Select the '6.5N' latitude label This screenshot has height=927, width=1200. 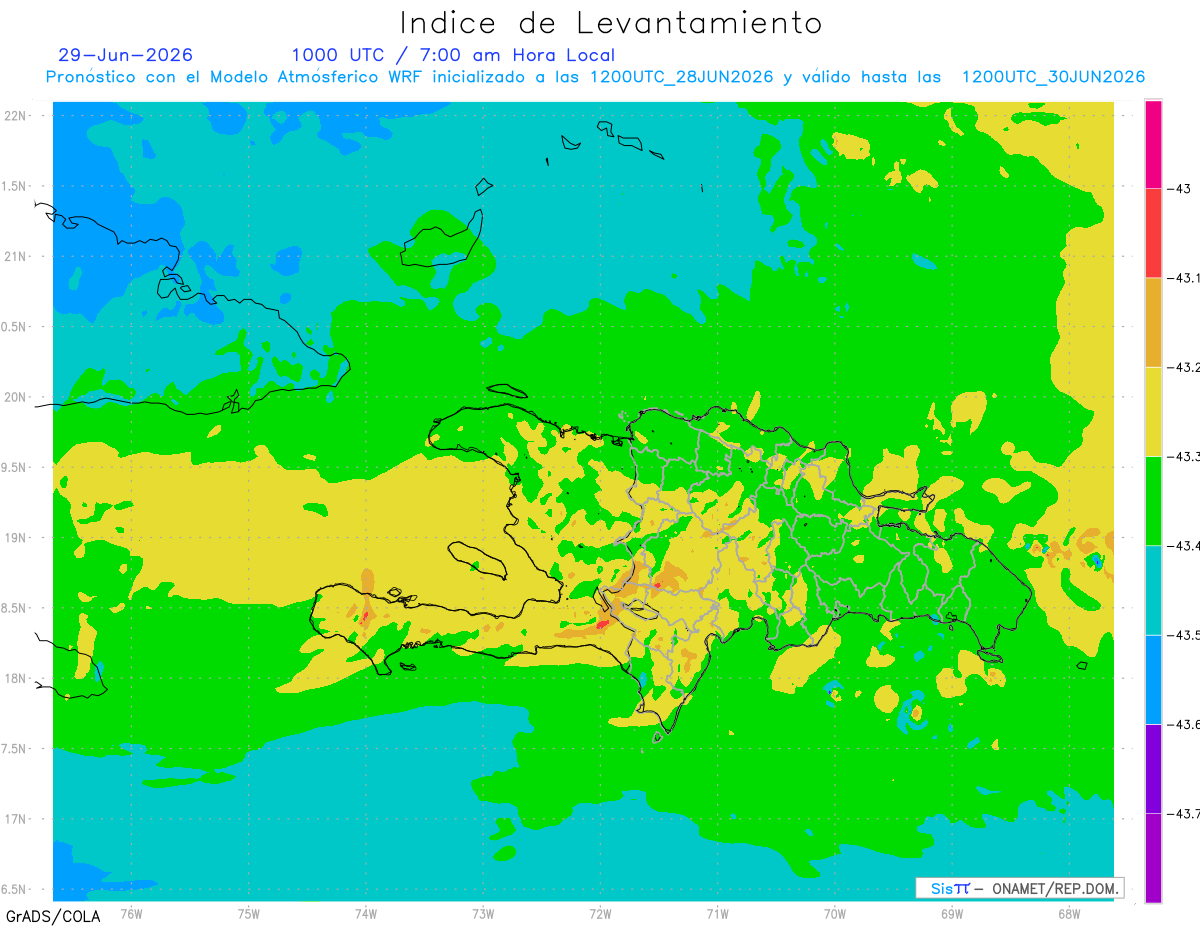tap(15, 889)
